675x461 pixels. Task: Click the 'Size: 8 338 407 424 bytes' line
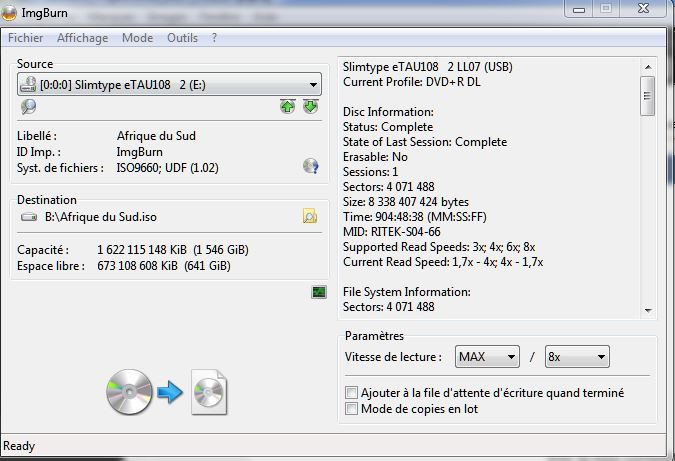pos(406,201)
